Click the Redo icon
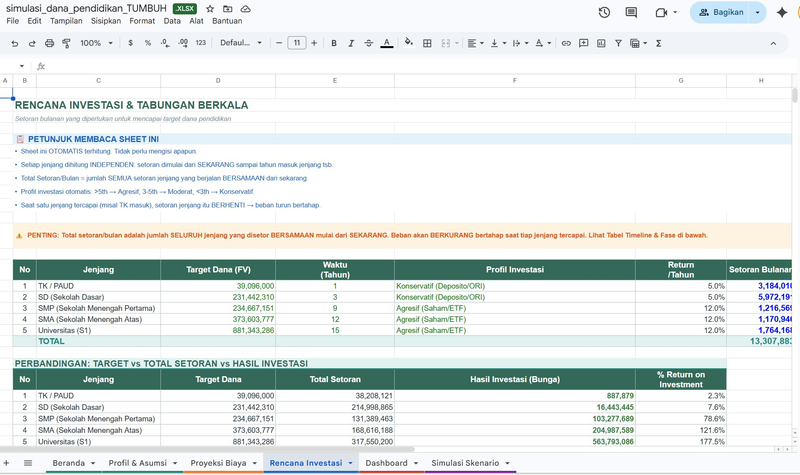The width and height of the screenshot is (800, 475). [x=32, y=43]
